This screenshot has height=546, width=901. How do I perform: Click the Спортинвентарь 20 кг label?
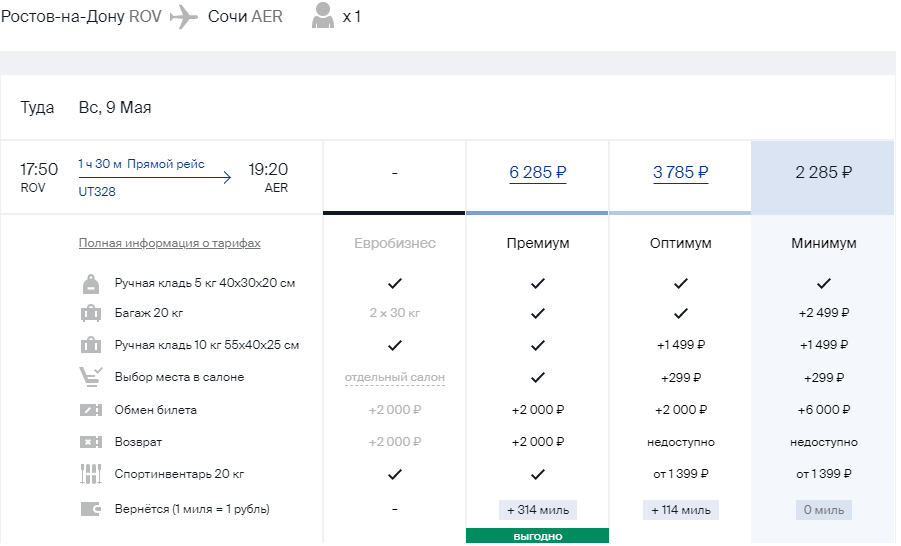[179, 474]
